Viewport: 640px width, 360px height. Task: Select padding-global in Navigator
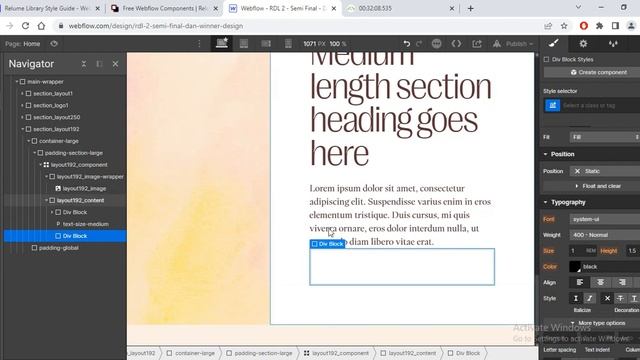(x=59, y=248)
